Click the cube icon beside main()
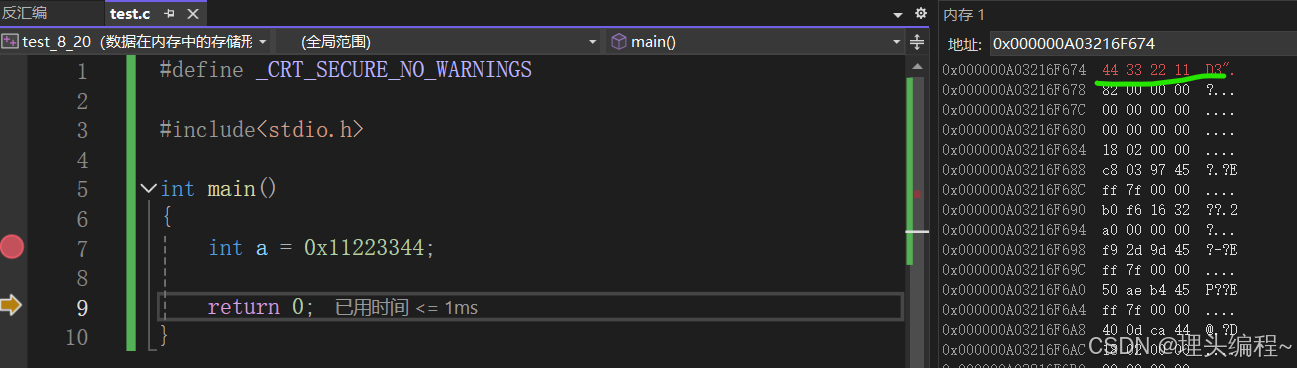The width and height of the screenshot is (1297, 368). click(x=619, y=42)
